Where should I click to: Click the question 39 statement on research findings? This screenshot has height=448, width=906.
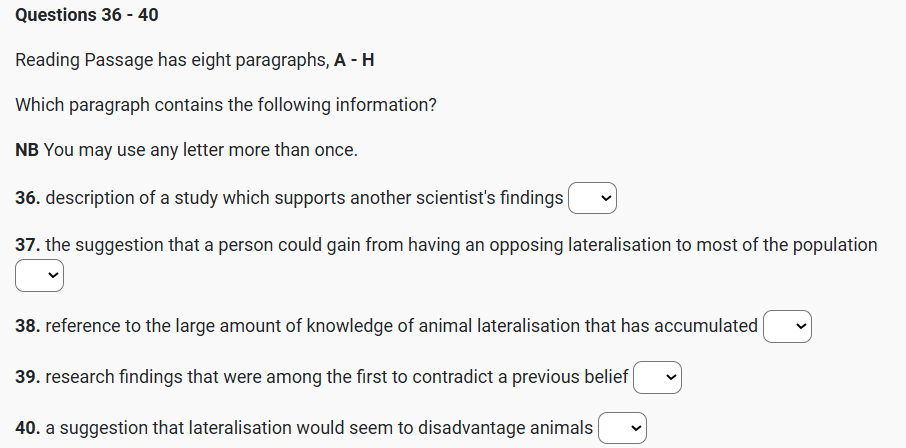(336, 377)
